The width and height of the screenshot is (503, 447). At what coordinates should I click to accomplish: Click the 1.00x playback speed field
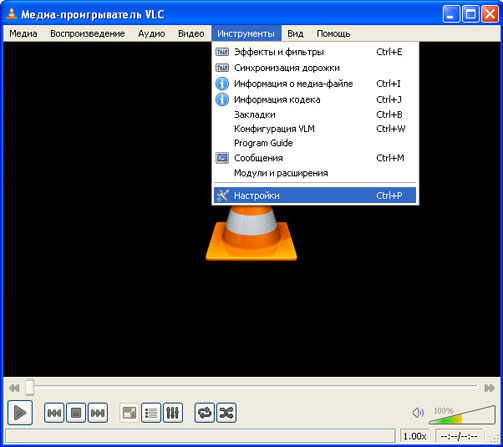415,436
